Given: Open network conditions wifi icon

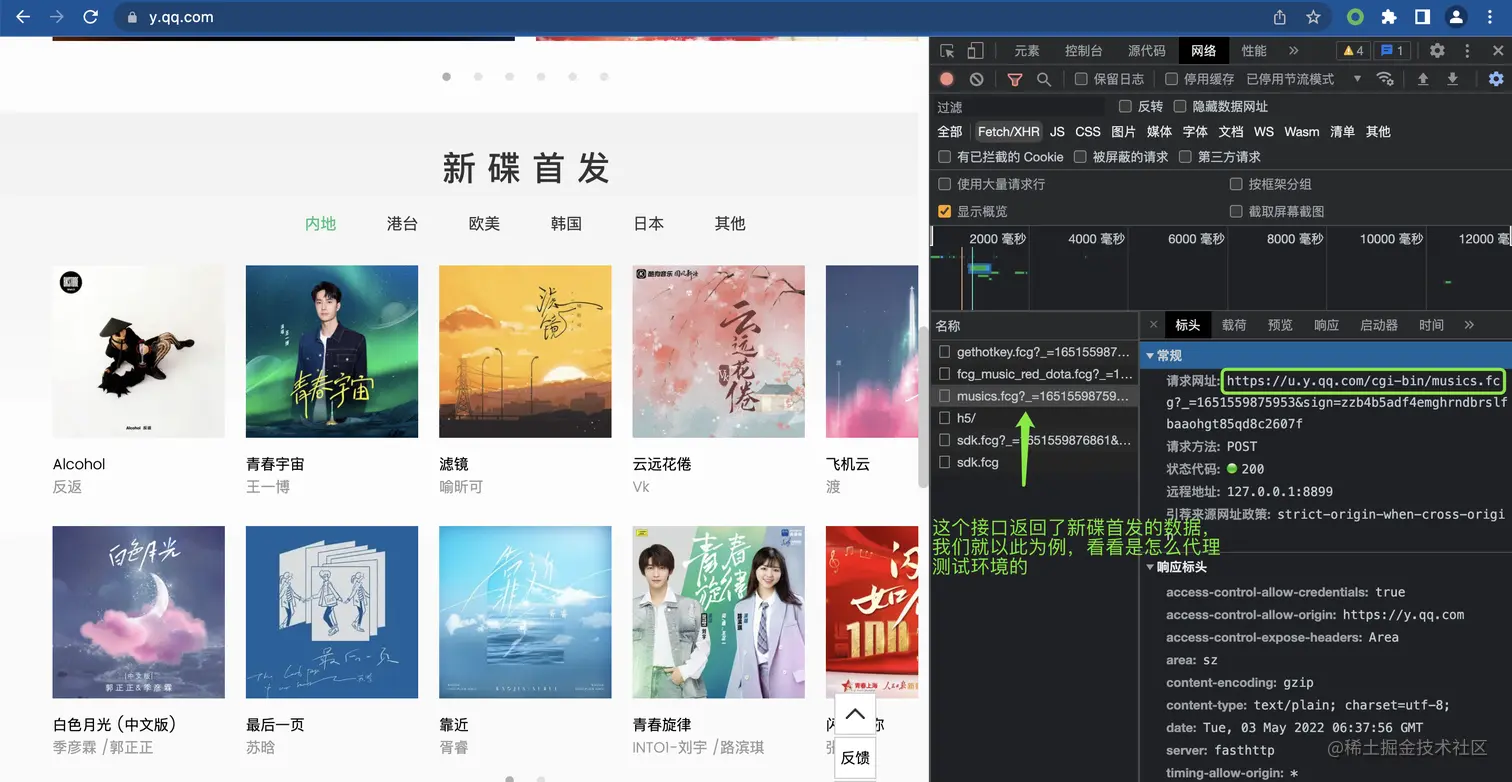Looking at the screenshot, I should click(1385, 79).
